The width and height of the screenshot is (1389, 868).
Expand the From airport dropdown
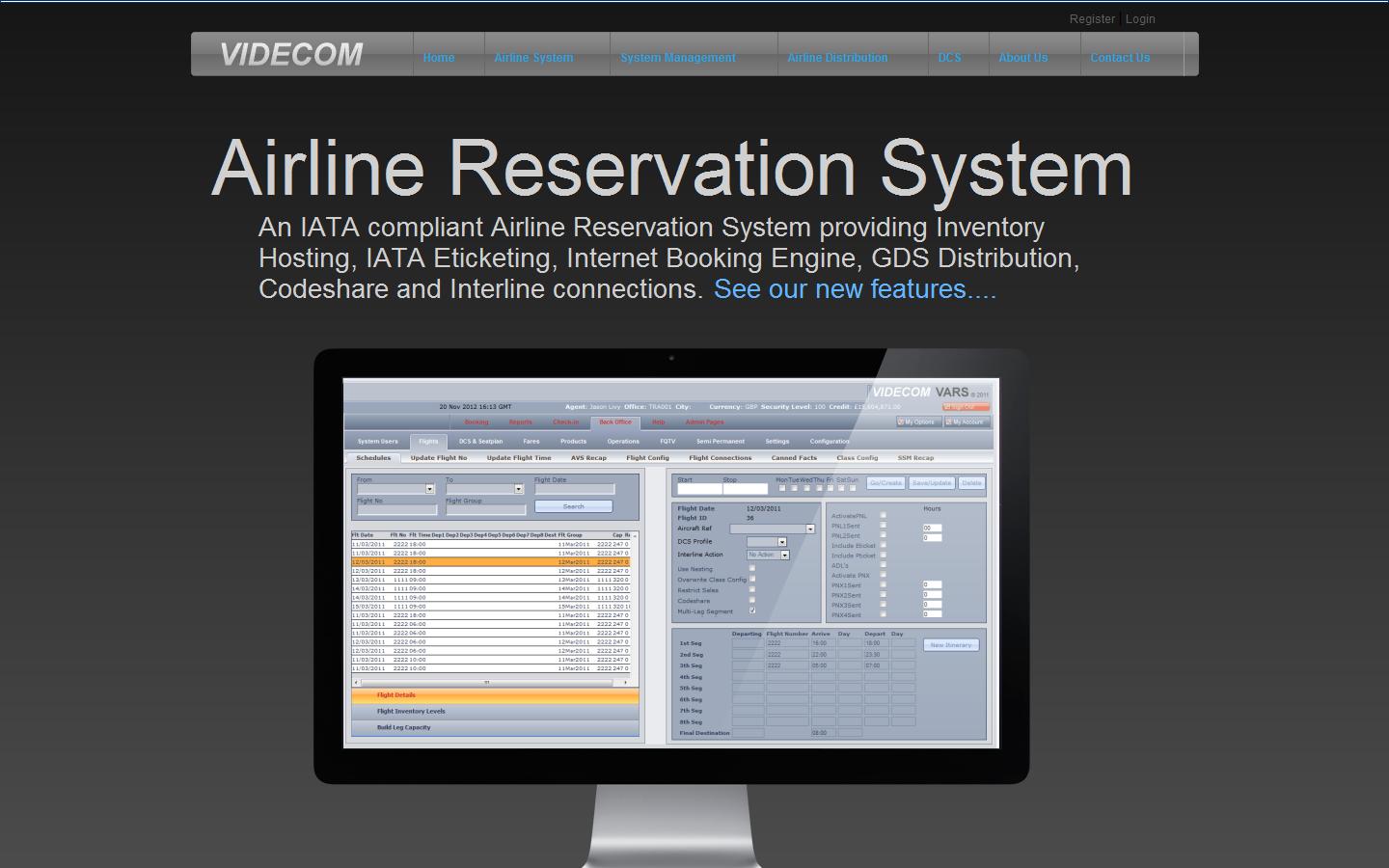pyautogui.click(x=429, y=489)
